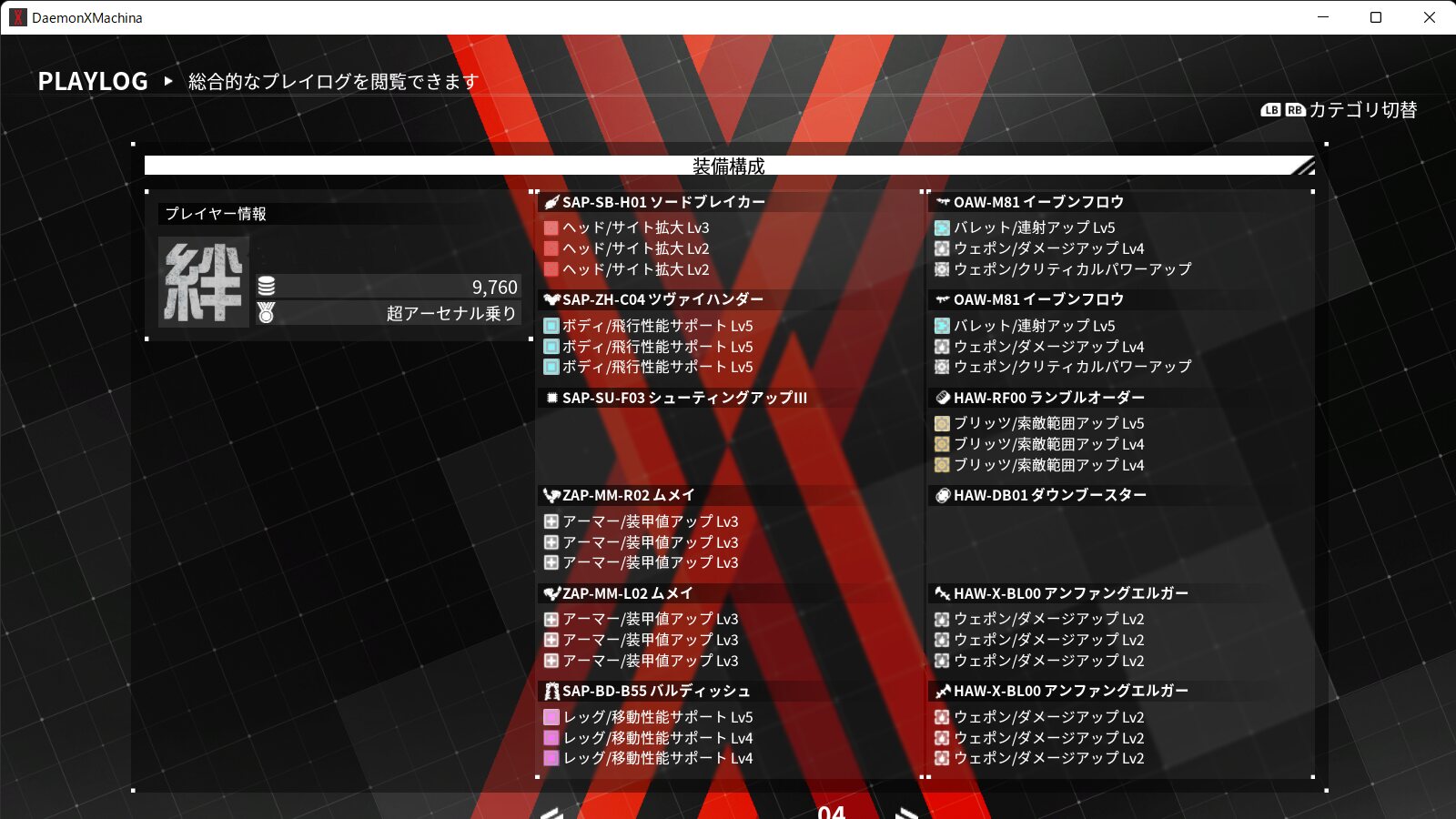Click the head part icon beside SAP-SB-H01
This screenshot has width=1456, height=819.
point(551,202)
